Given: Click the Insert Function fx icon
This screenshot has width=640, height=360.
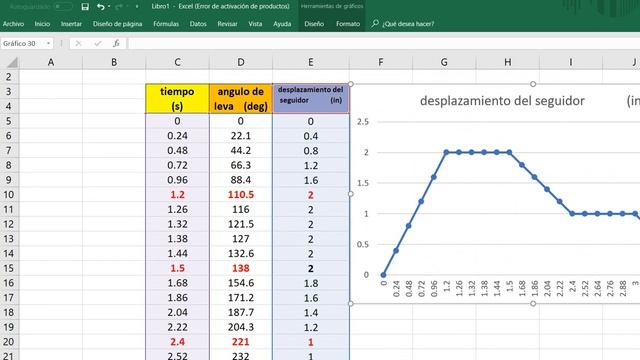Looking at the screenshot, I should [x=116, y=43].
